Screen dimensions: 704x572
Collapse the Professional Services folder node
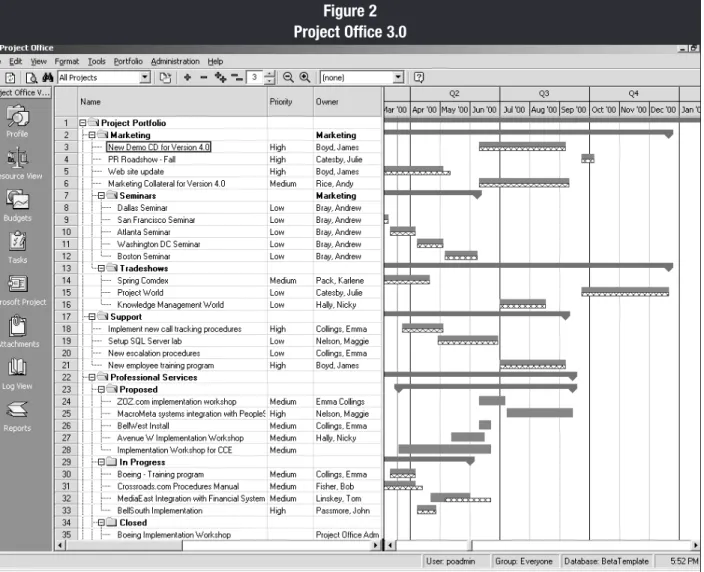click(x=92, y=377)
